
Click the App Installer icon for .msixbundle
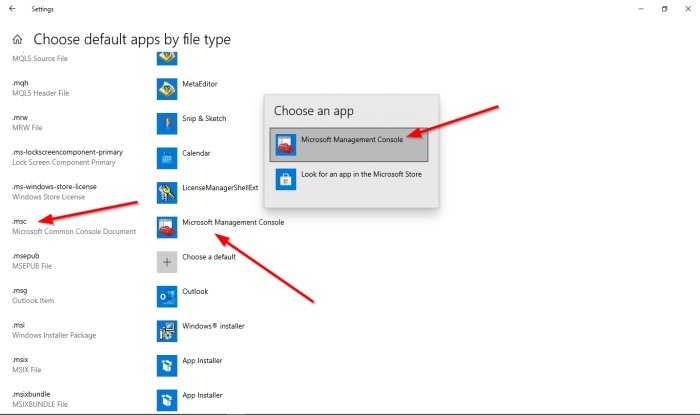coord(167,400)
